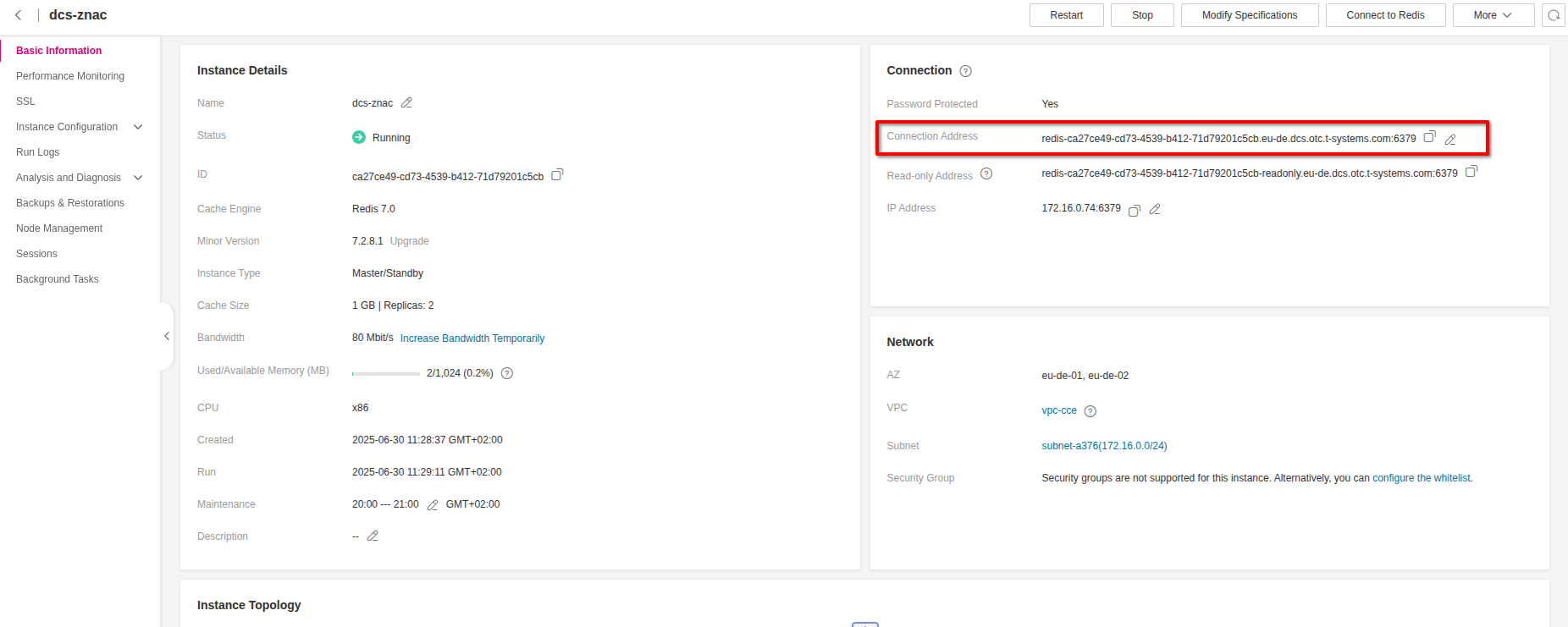Copy the Connection Address
The width and height of the screenshot is (1568, 627).
pos(1429,137)
